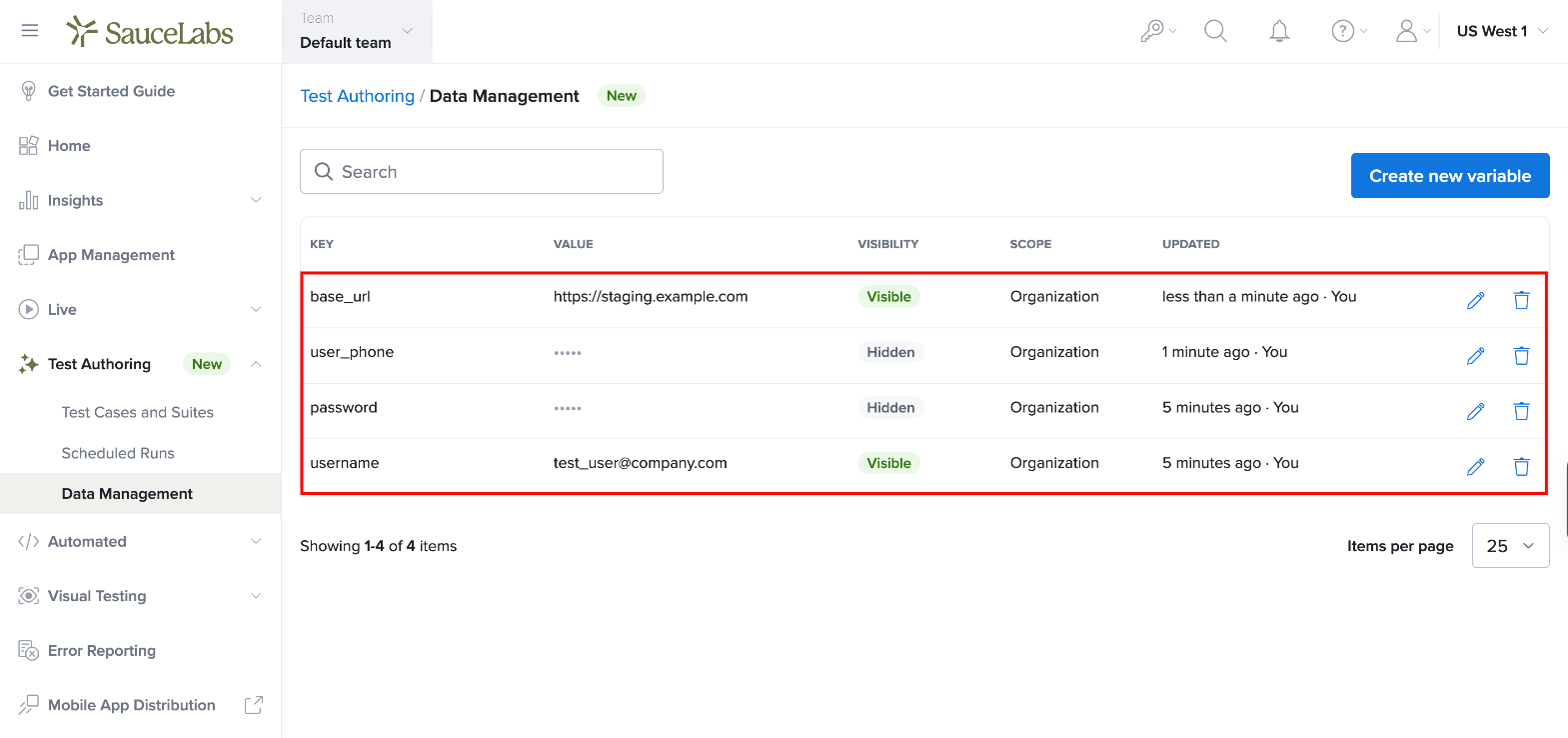Open Scheduled Runs
1568x738 pixels.
pyautogui.click(x=118, y=453)
